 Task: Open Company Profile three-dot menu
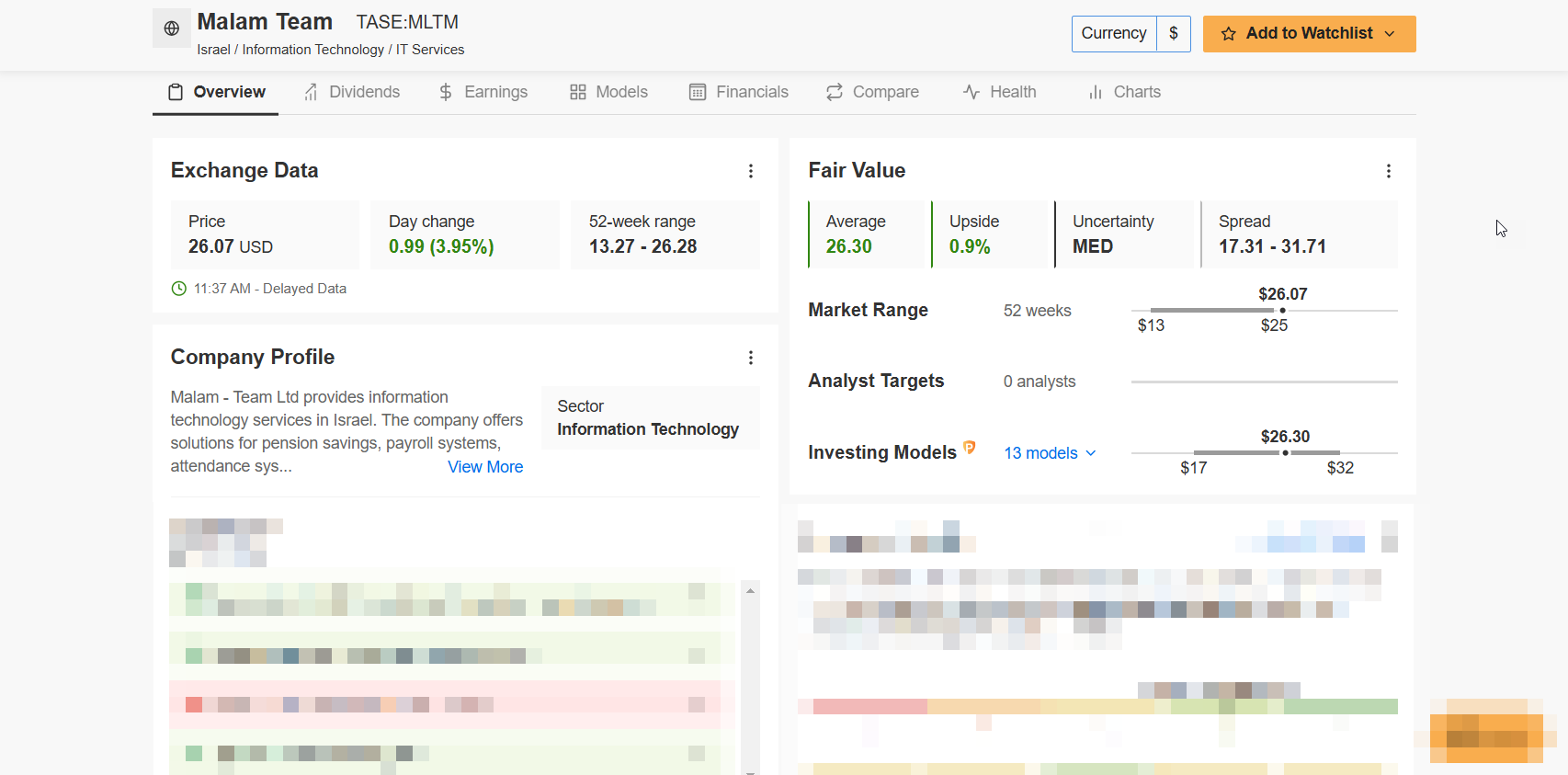[x=751, y=358]
